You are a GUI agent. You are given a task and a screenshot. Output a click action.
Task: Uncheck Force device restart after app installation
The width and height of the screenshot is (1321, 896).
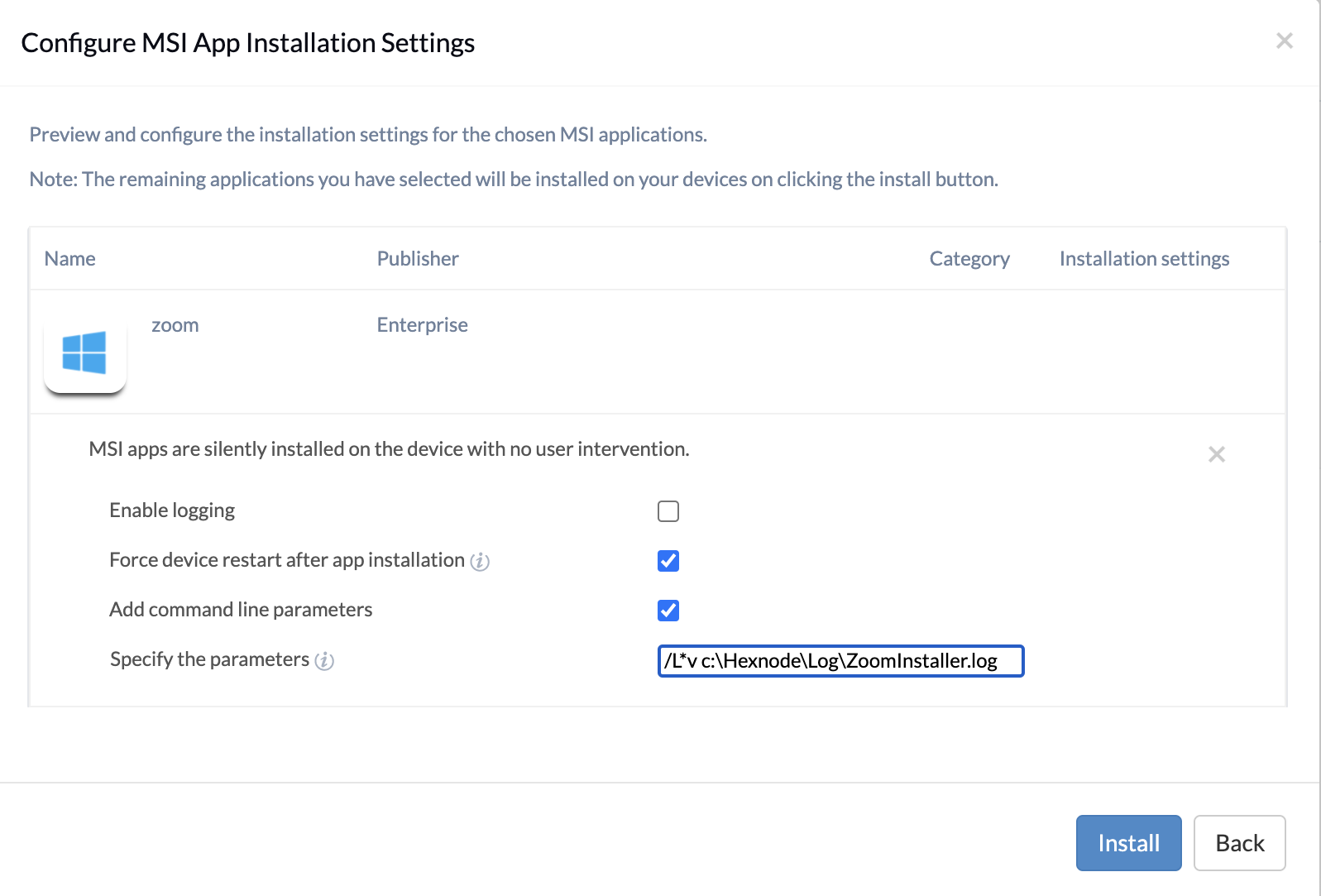(x=668, y=561)
